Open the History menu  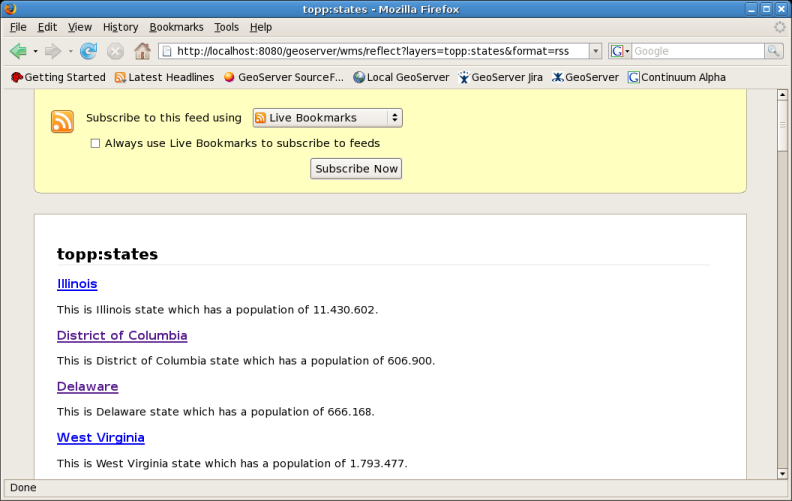120,27
